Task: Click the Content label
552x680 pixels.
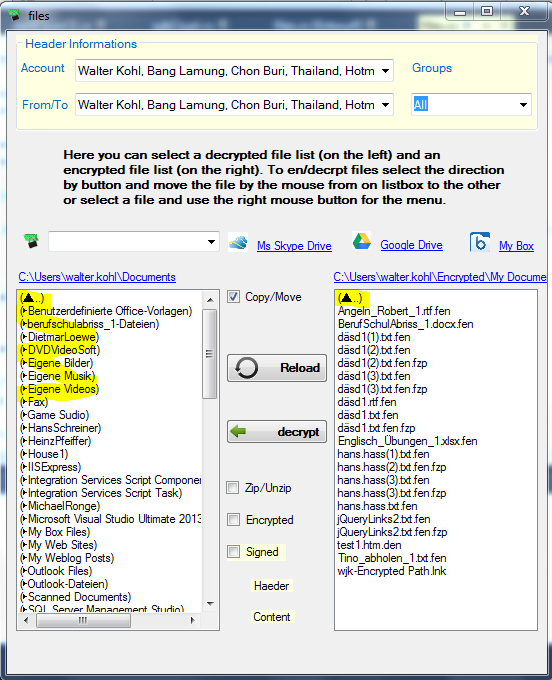Action: [x=271, y=617]
